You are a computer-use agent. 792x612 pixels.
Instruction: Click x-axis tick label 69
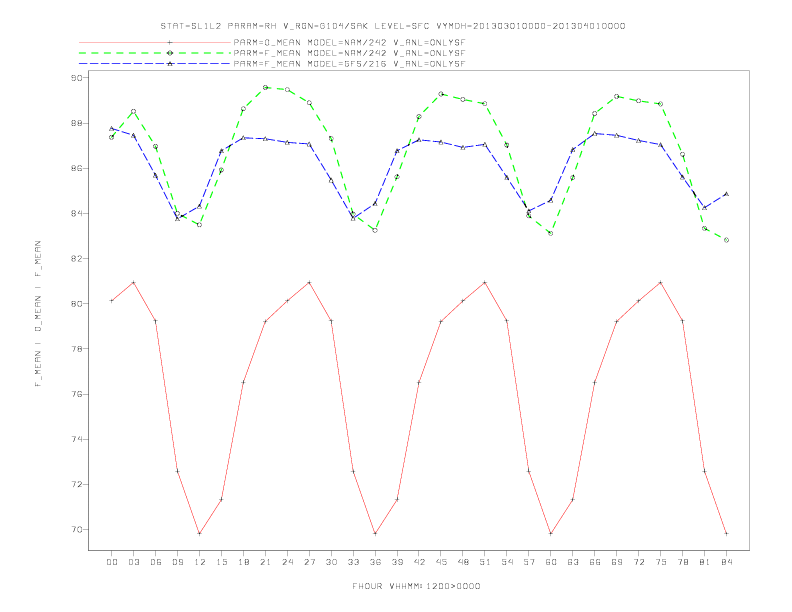(x=617, y=562)
